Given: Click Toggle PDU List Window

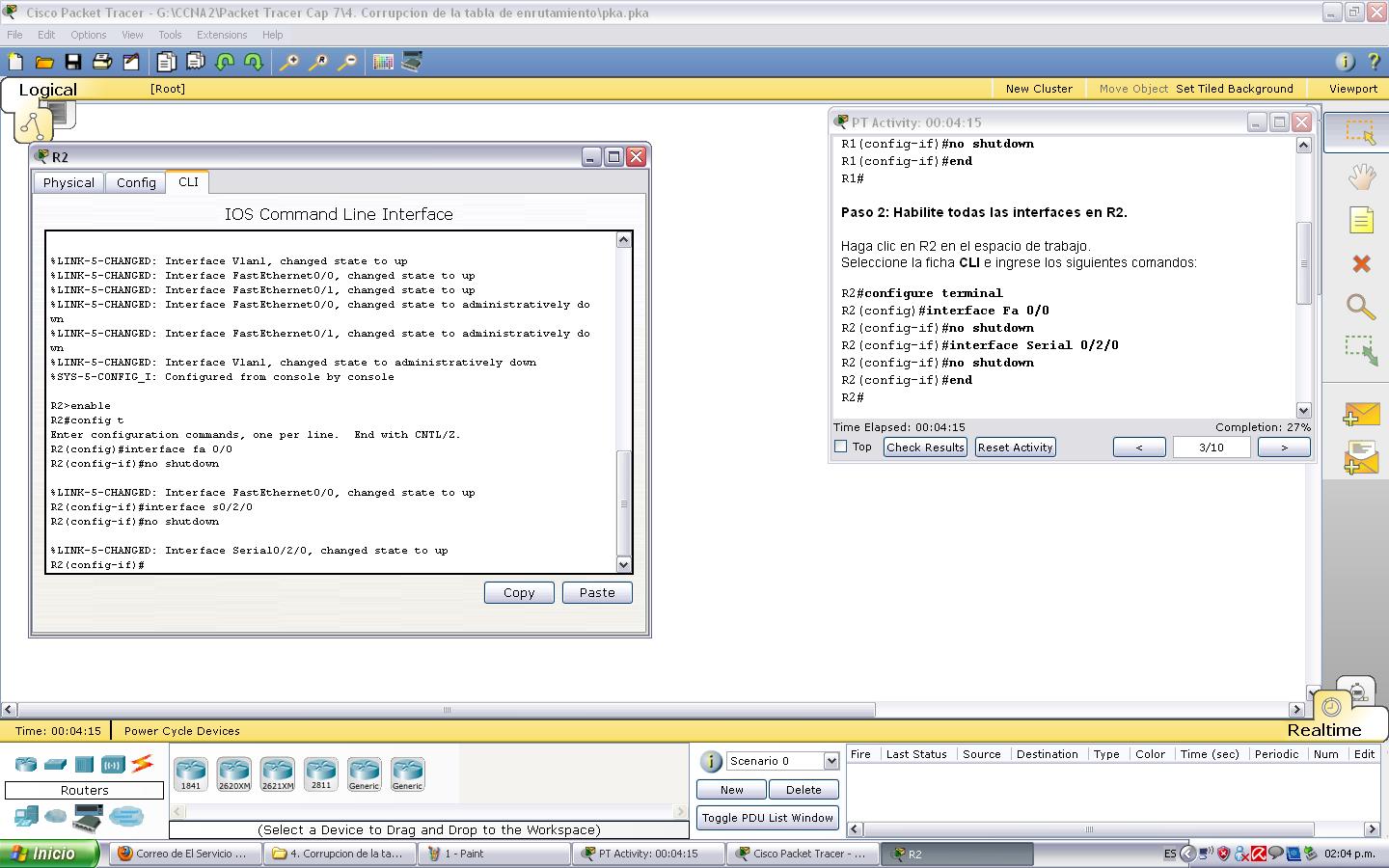Looking at the screenshot, I should click(768, 818).
